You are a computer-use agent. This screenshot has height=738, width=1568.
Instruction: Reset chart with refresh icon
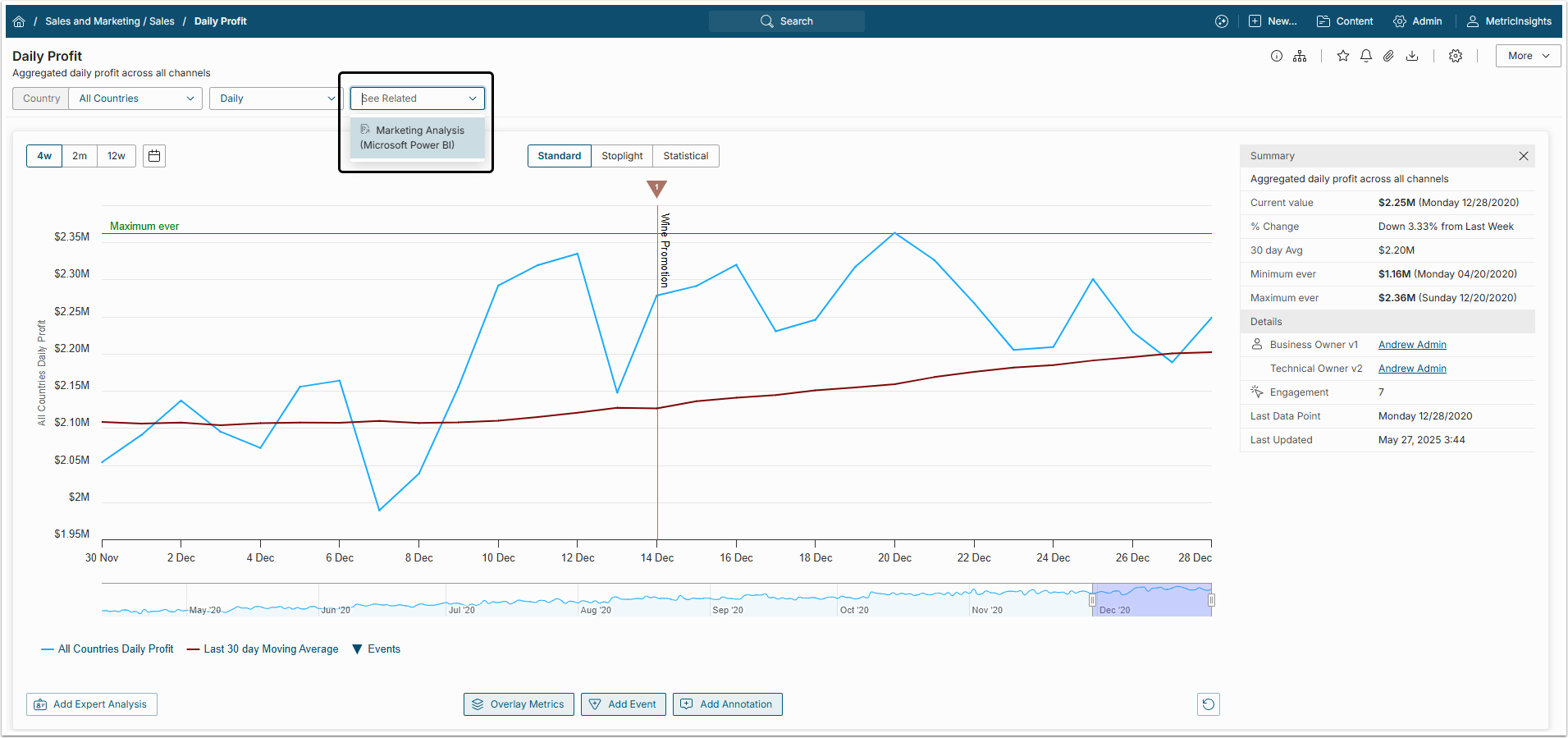tap(1208, 704)
